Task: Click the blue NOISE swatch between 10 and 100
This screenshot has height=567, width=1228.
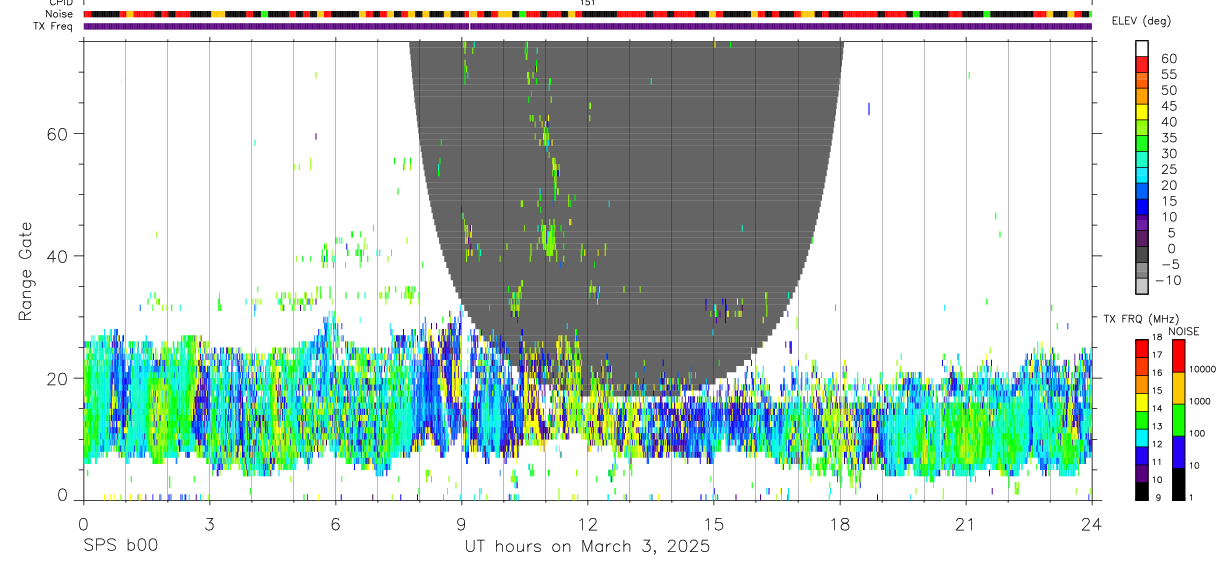Action: click(x=1179, y=451)
